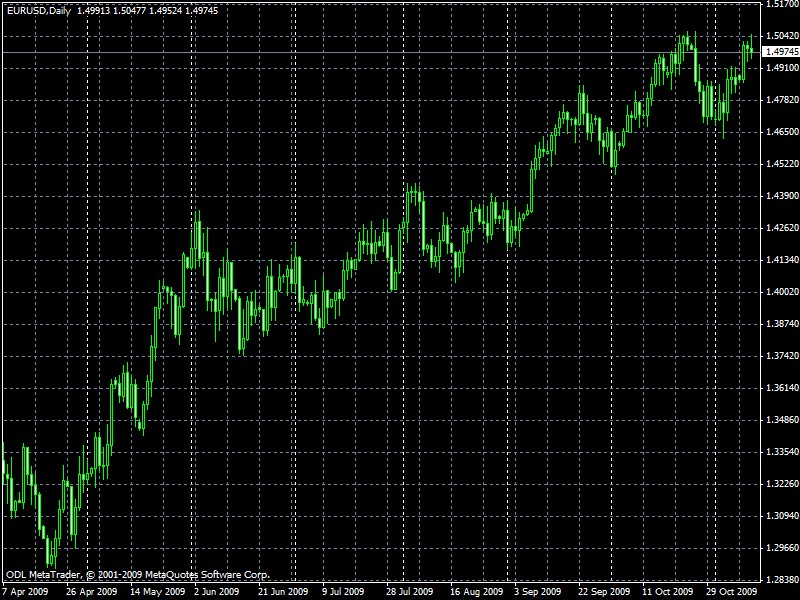Click the 11 Oct 2009 date label
The image size is (800, 600).
(668, 592)
